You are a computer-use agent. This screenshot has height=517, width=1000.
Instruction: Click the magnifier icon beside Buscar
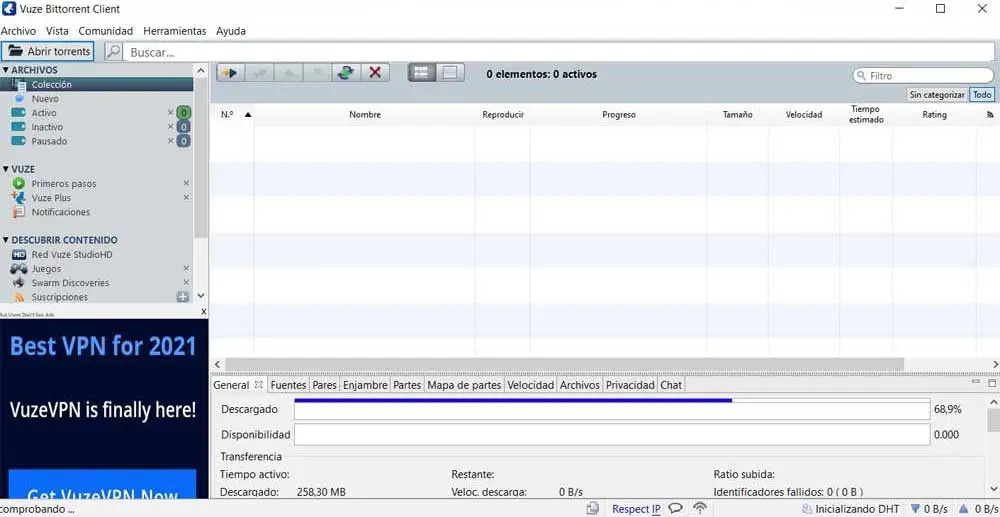114,52
